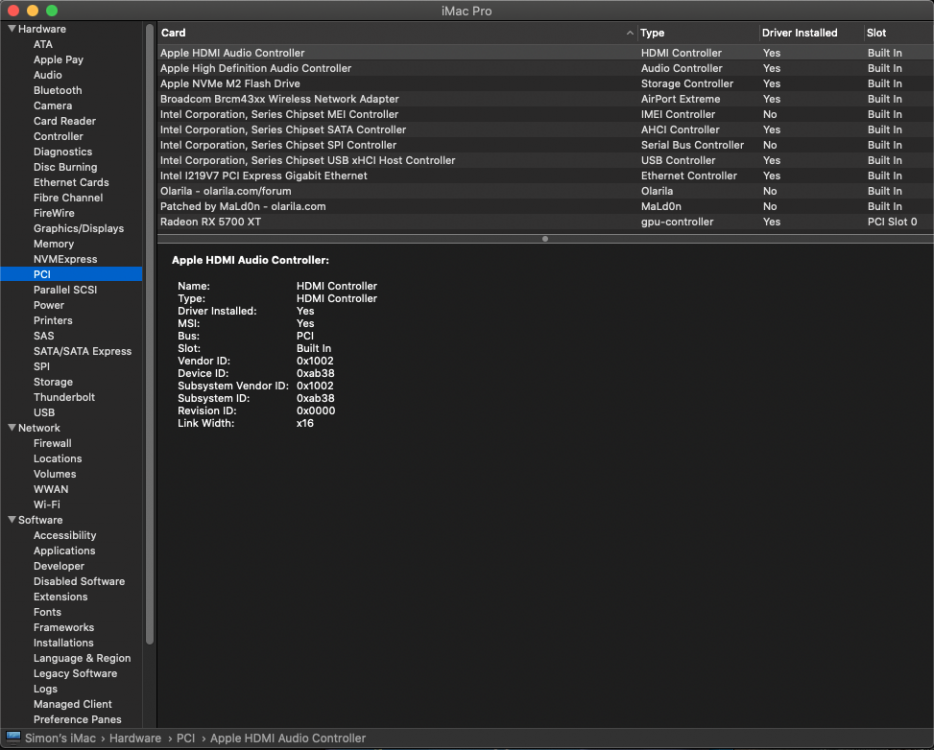Open Thunderbolt in the sidebar

[64, 397]
